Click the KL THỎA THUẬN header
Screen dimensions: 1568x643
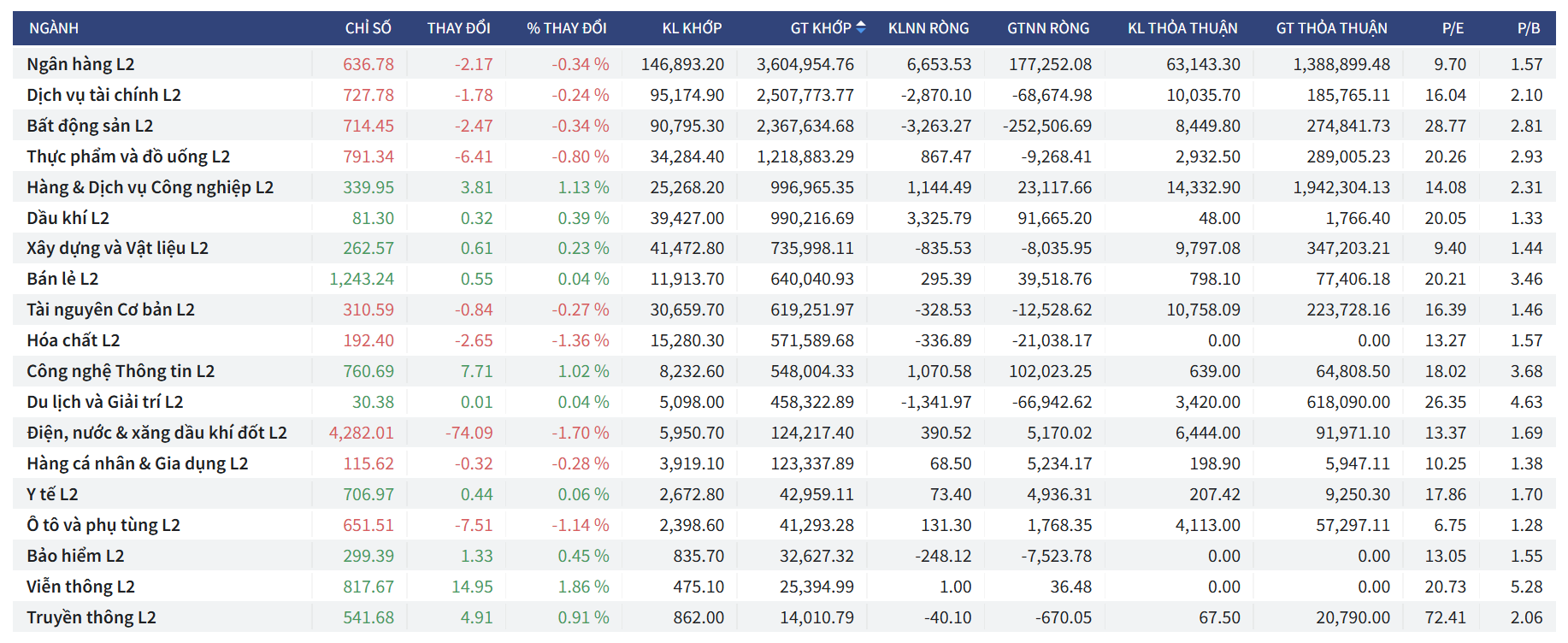pos(1182,28)
